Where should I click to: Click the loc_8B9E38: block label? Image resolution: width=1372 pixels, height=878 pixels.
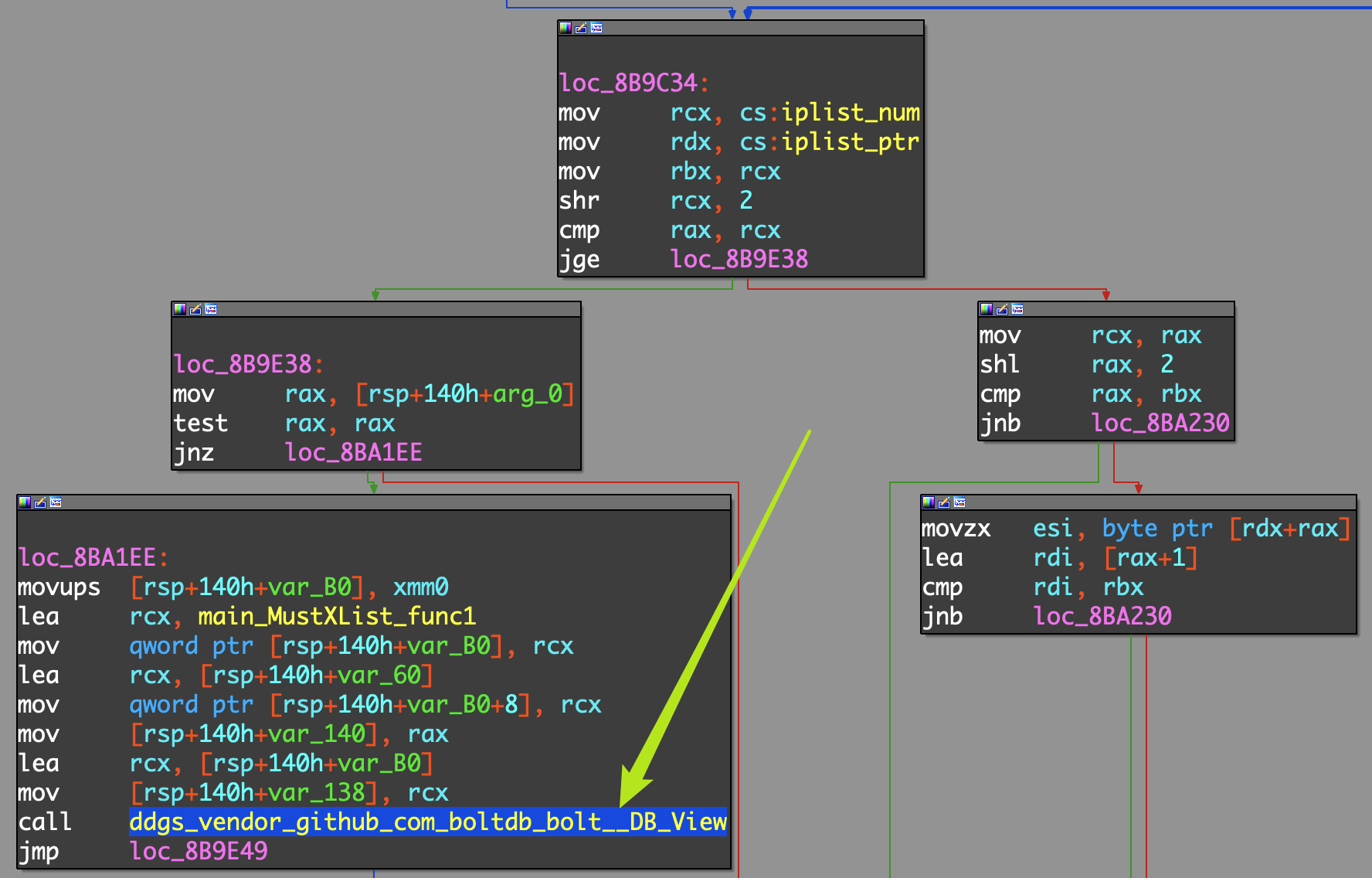[248, 364]
